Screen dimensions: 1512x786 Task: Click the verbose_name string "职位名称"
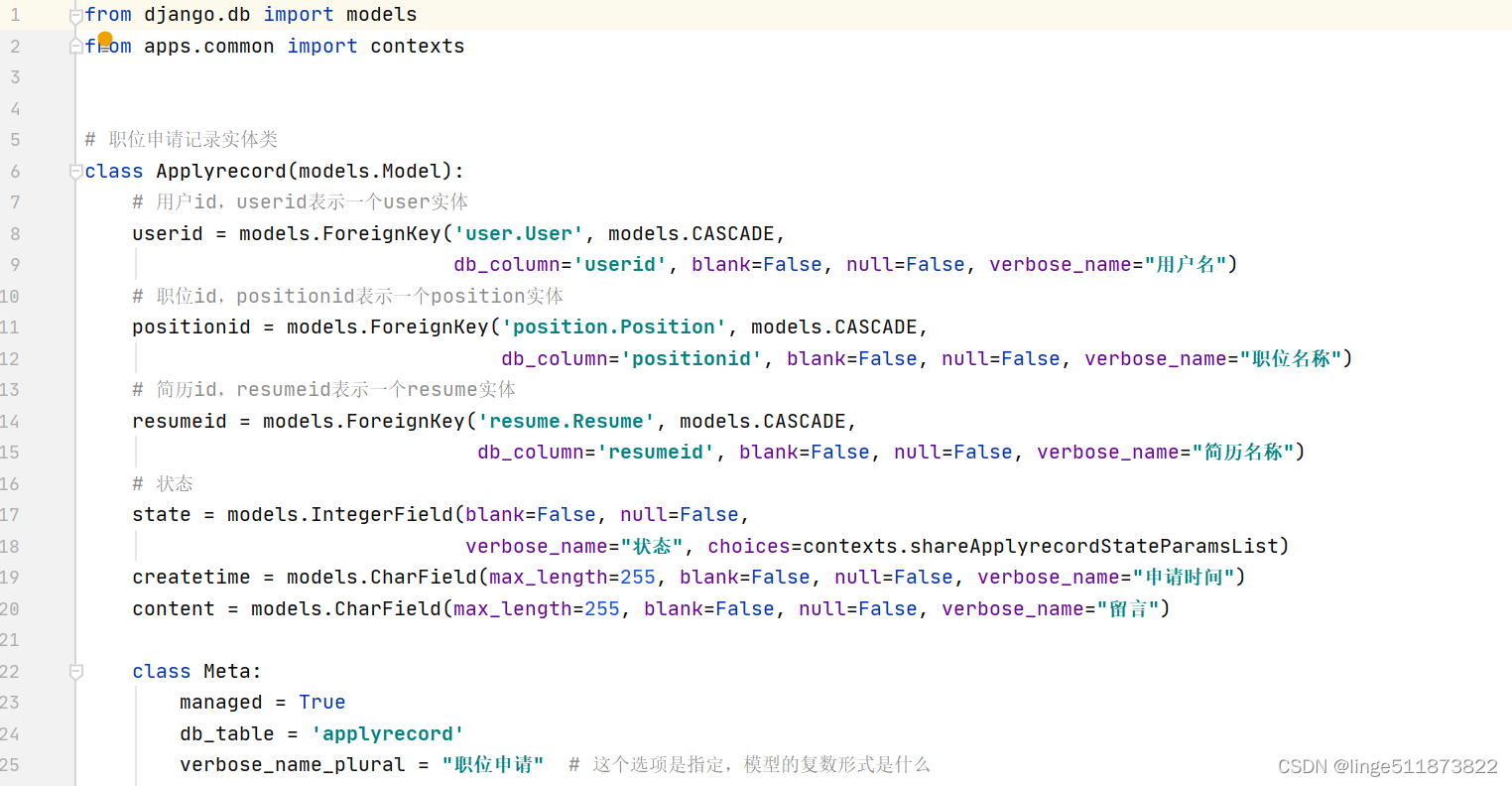pos(1291,359)
